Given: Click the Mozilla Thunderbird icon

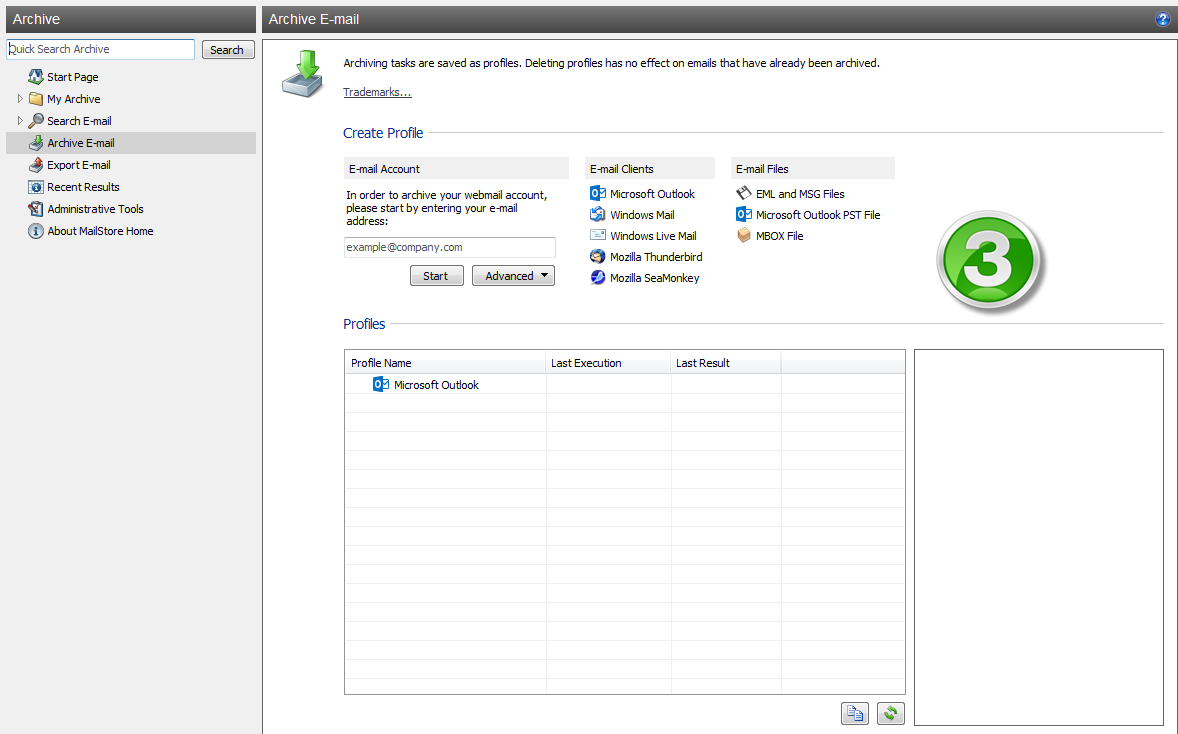Looking at the screenshot, I should 598,256.
